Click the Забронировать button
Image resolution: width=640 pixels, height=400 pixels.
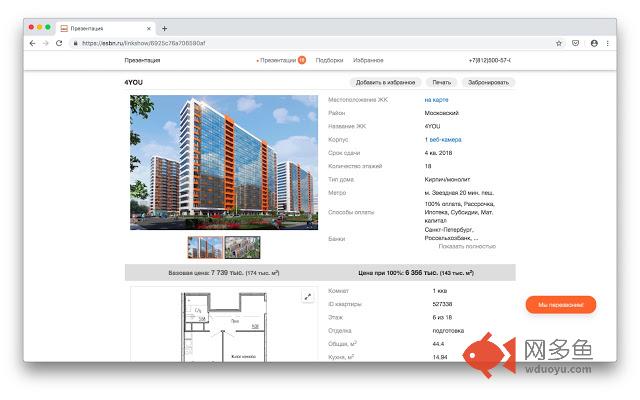[x=488, y=82]
